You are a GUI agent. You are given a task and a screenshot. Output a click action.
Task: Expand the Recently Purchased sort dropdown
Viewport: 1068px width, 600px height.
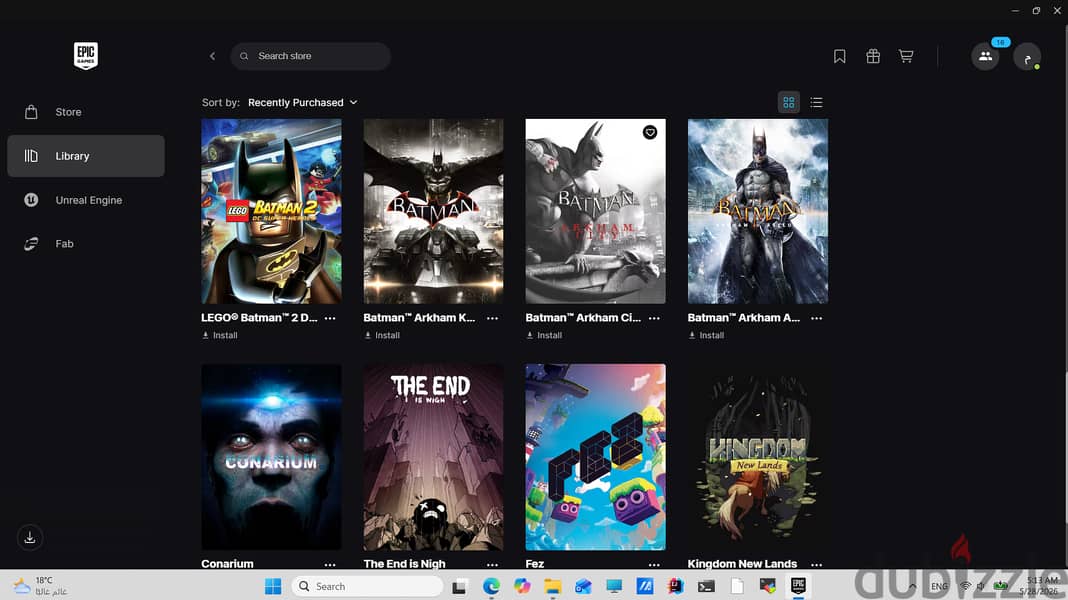pyautogui.click(x=302, y=102)
